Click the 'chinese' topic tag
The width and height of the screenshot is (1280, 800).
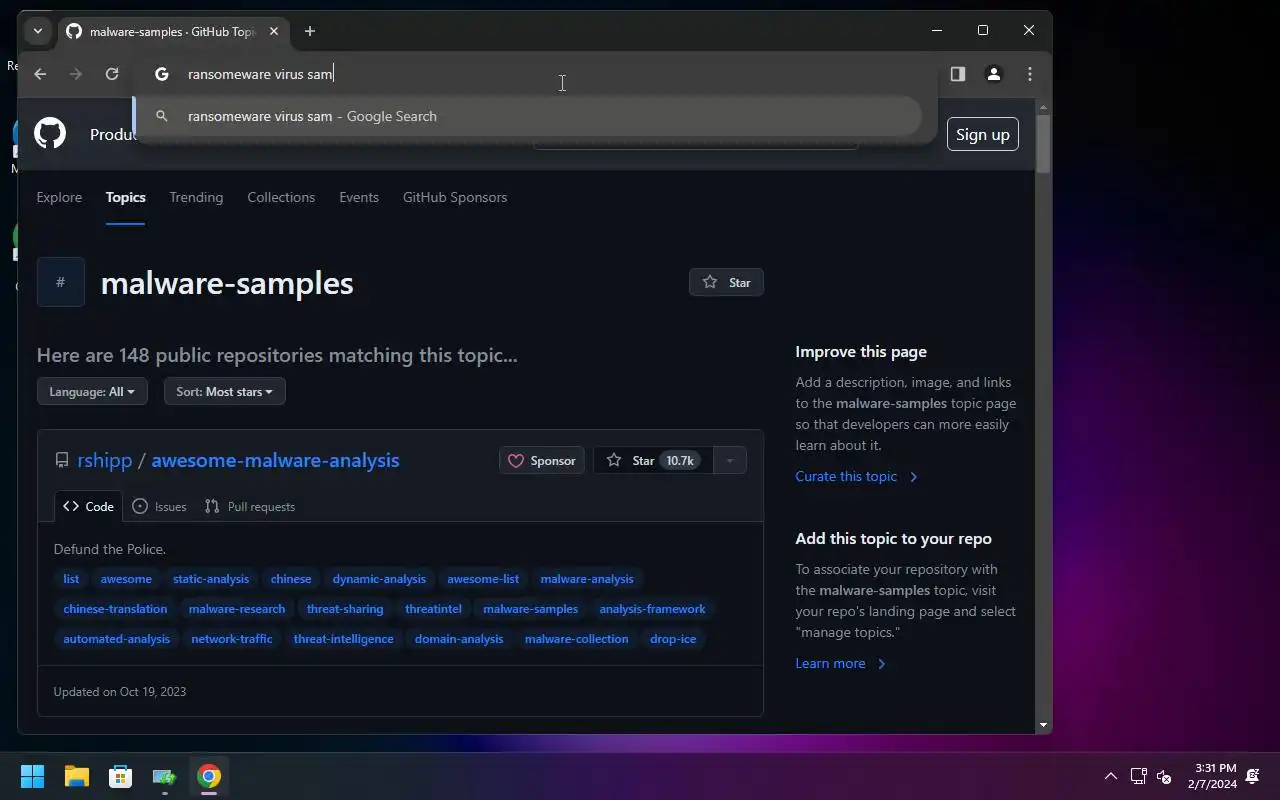point(291,579)
